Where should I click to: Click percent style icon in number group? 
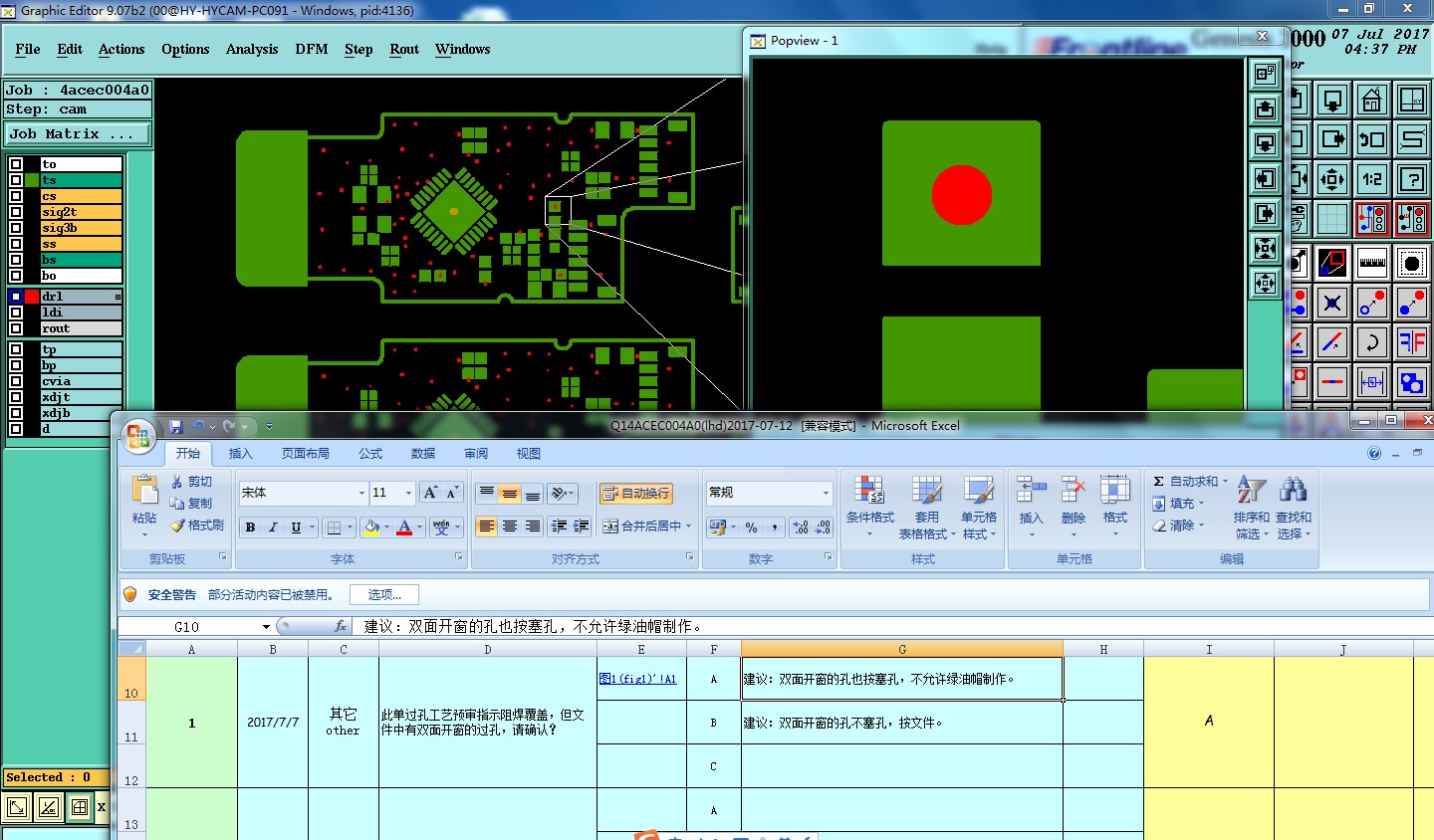tap(752, 527)
